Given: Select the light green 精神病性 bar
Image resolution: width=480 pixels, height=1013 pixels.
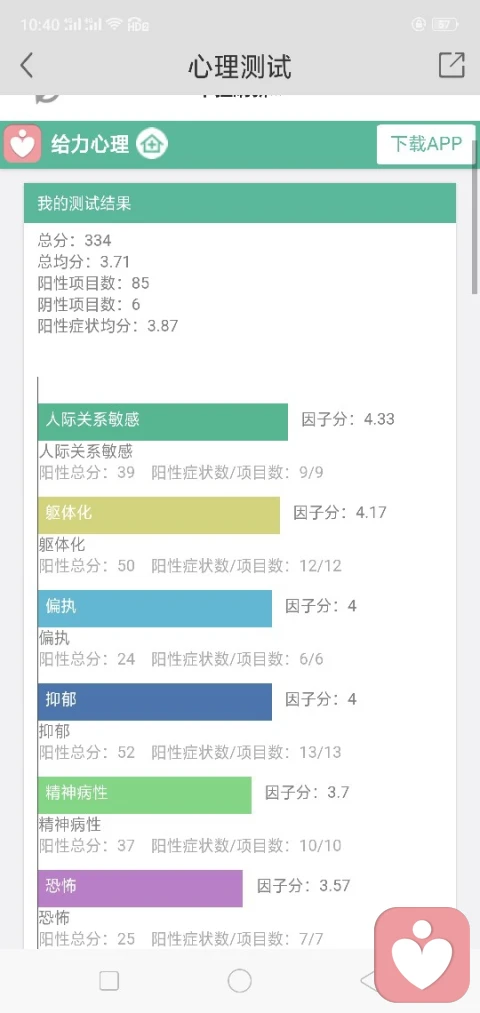Looking at the screenshot, I should 145,795.
